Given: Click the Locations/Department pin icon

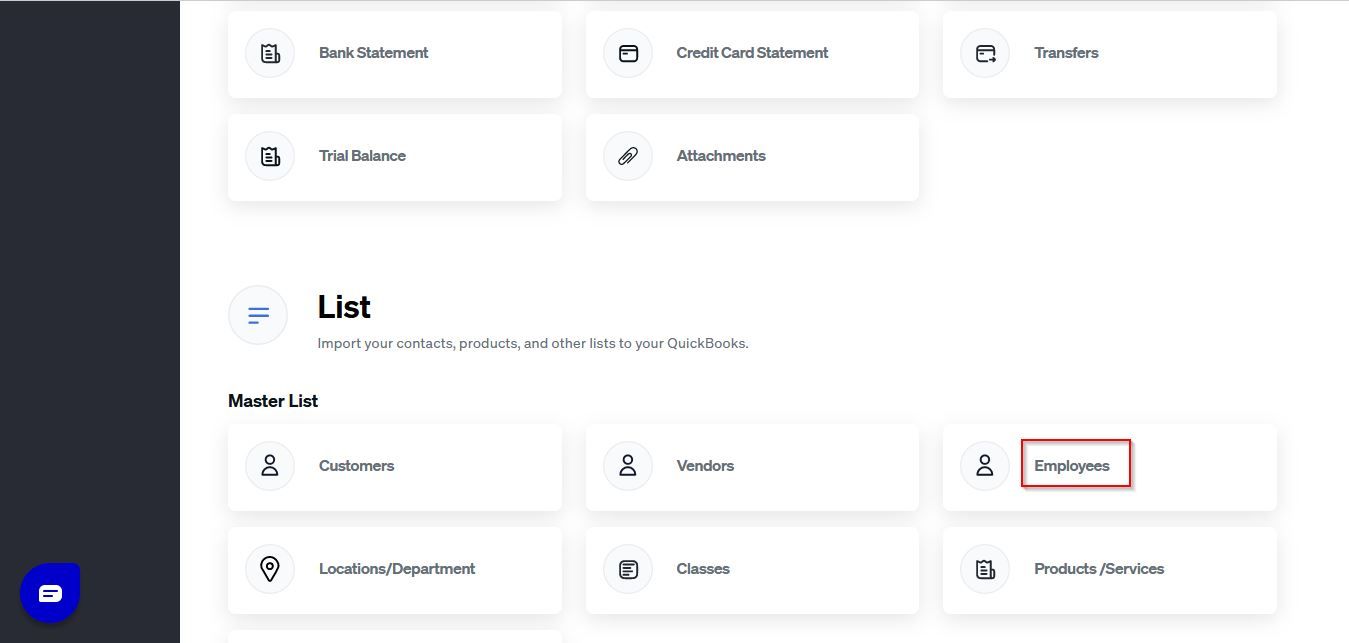Looking at the screenshot, I should tap(270, 569).
